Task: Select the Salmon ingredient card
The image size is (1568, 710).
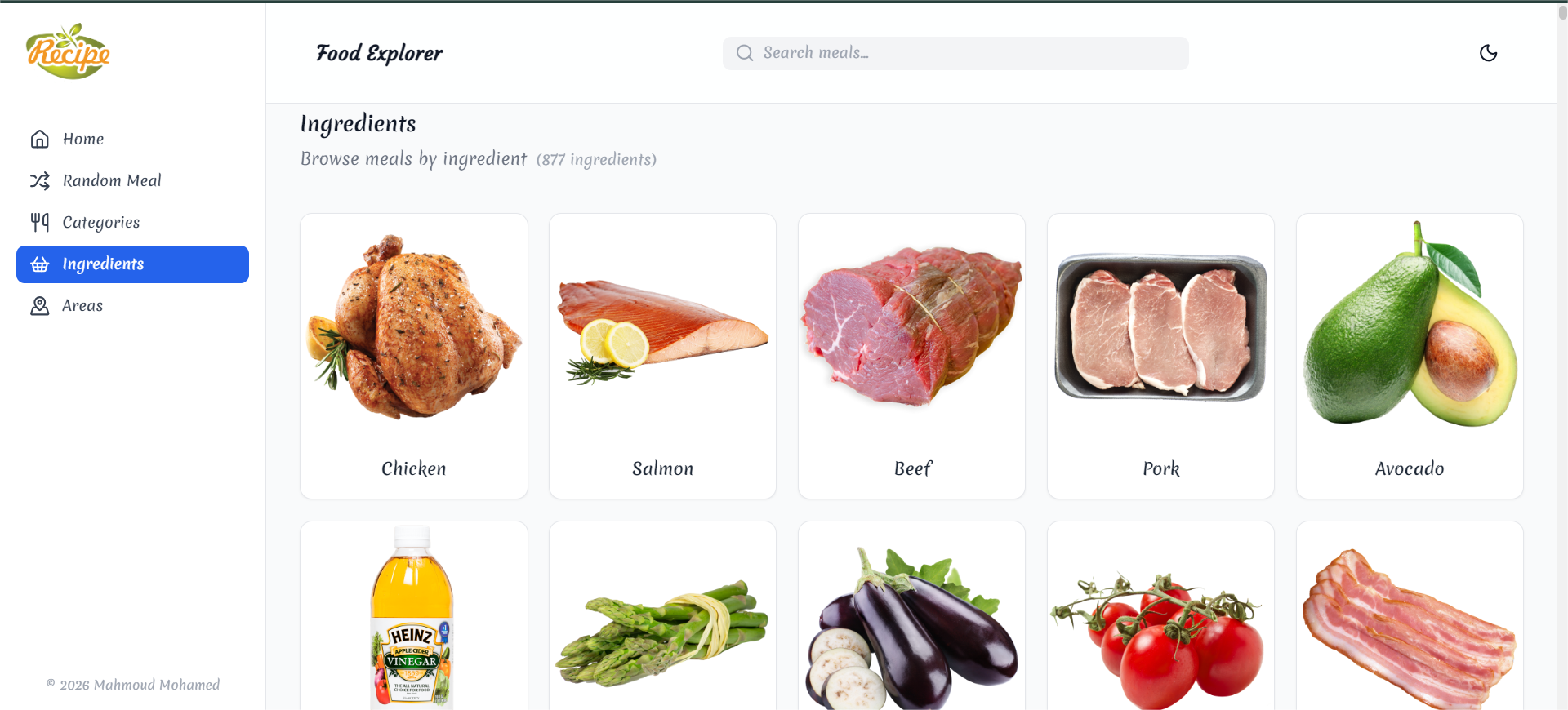Action: pos(662,356)
